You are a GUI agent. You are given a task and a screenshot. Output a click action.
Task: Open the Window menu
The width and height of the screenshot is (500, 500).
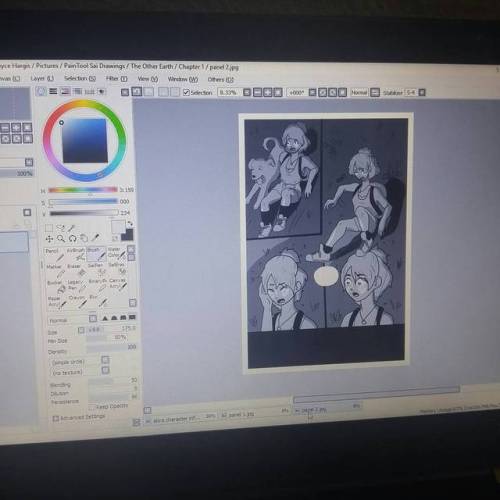[183, 79]
